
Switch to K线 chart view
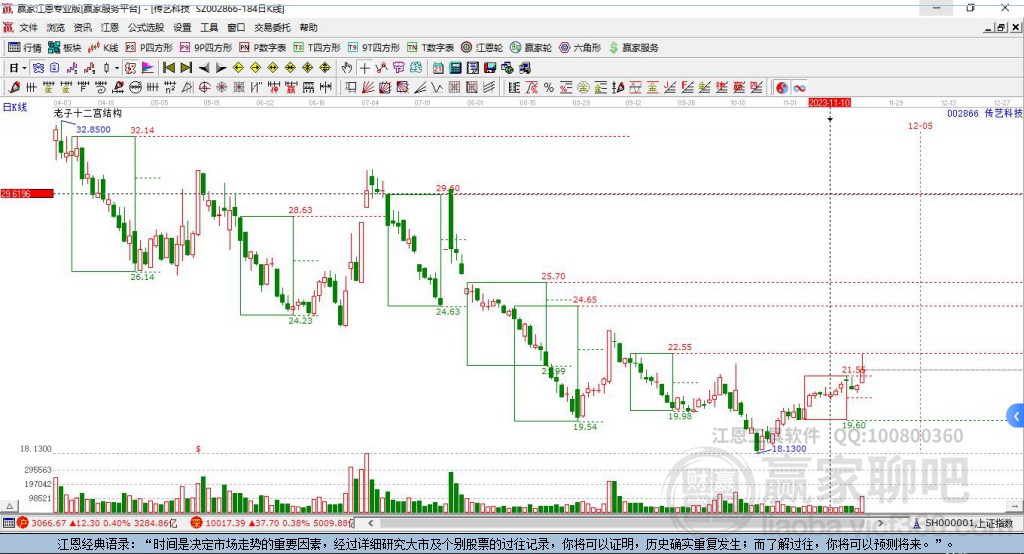tap(103, 48)
